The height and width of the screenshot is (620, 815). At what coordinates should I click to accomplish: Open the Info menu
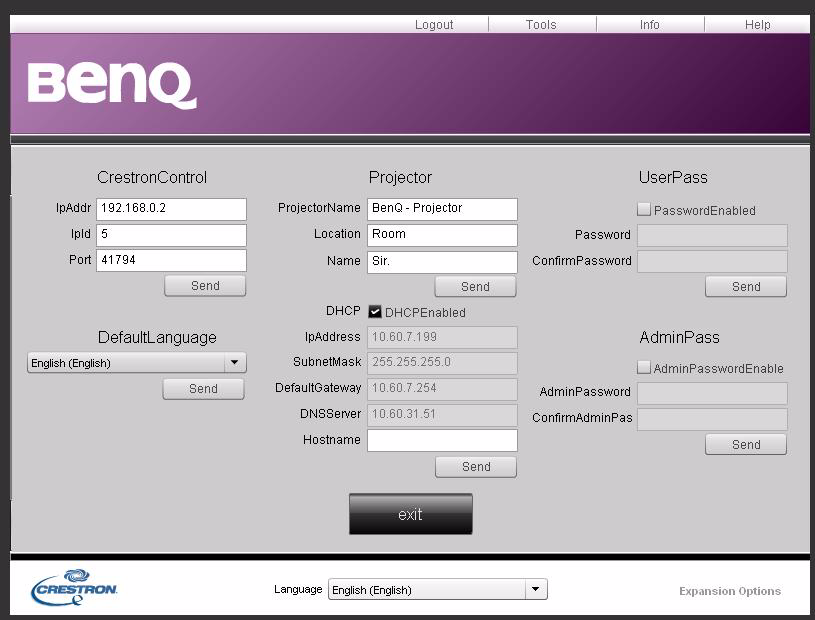tap(650, 24)
